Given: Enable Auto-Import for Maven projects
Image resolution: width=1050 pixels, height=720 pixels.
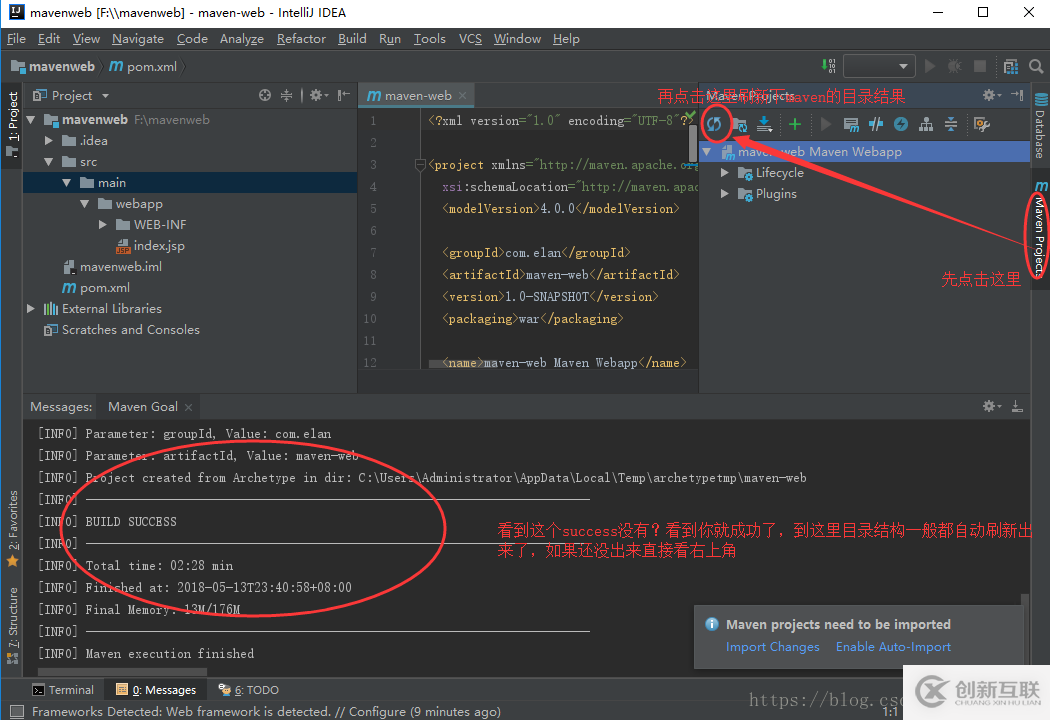Looking at the screenshot, I should click(x=893, y=647).
